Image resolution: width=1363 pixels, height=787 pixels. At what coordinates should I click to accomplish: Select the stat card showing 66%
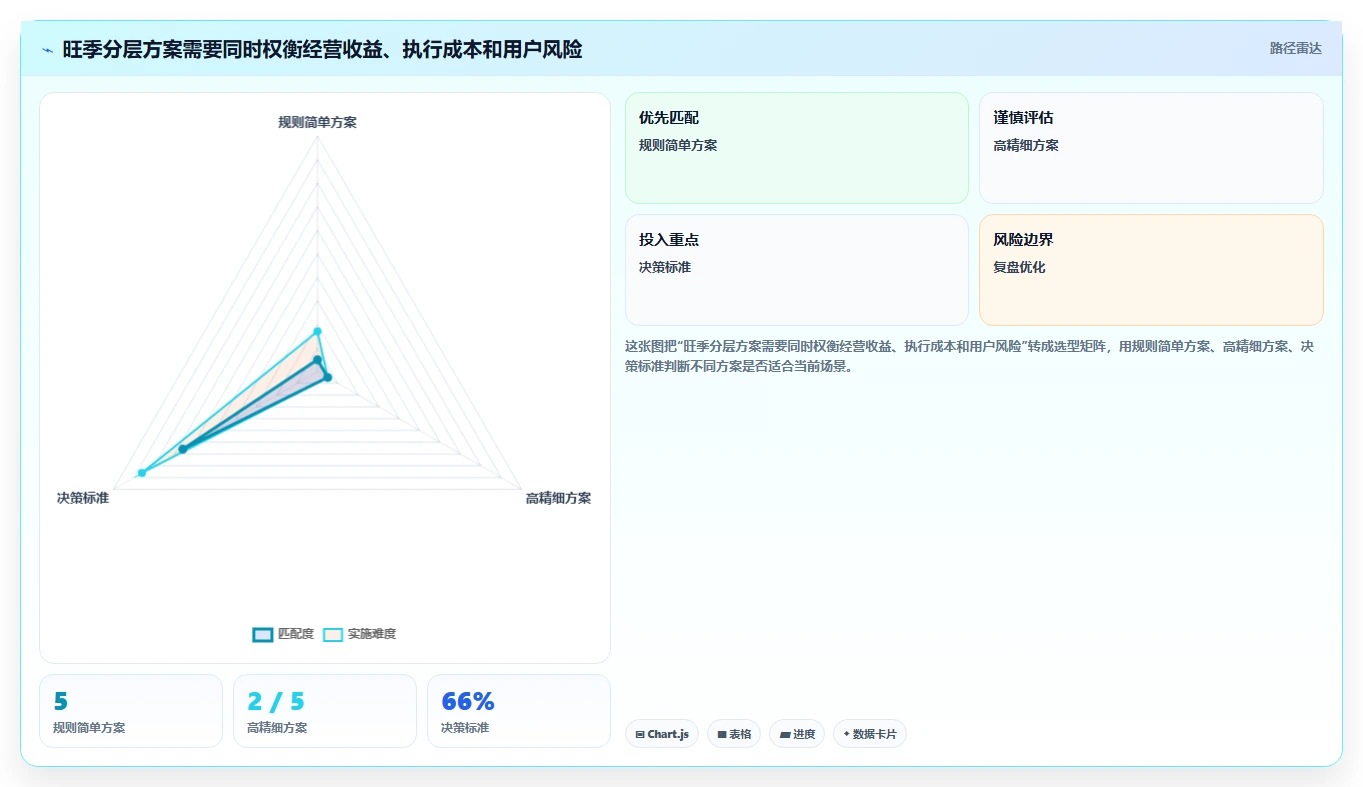tap(518, 711)
